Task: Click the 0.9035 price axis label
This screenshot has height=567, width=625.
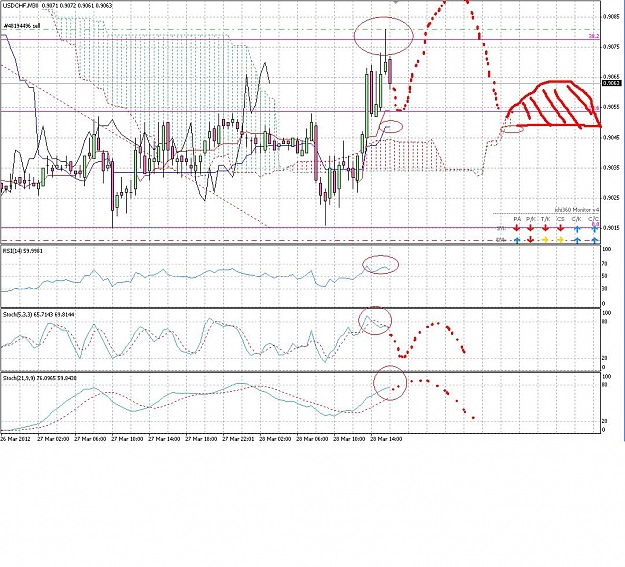Action: click(x=611, y=167)
